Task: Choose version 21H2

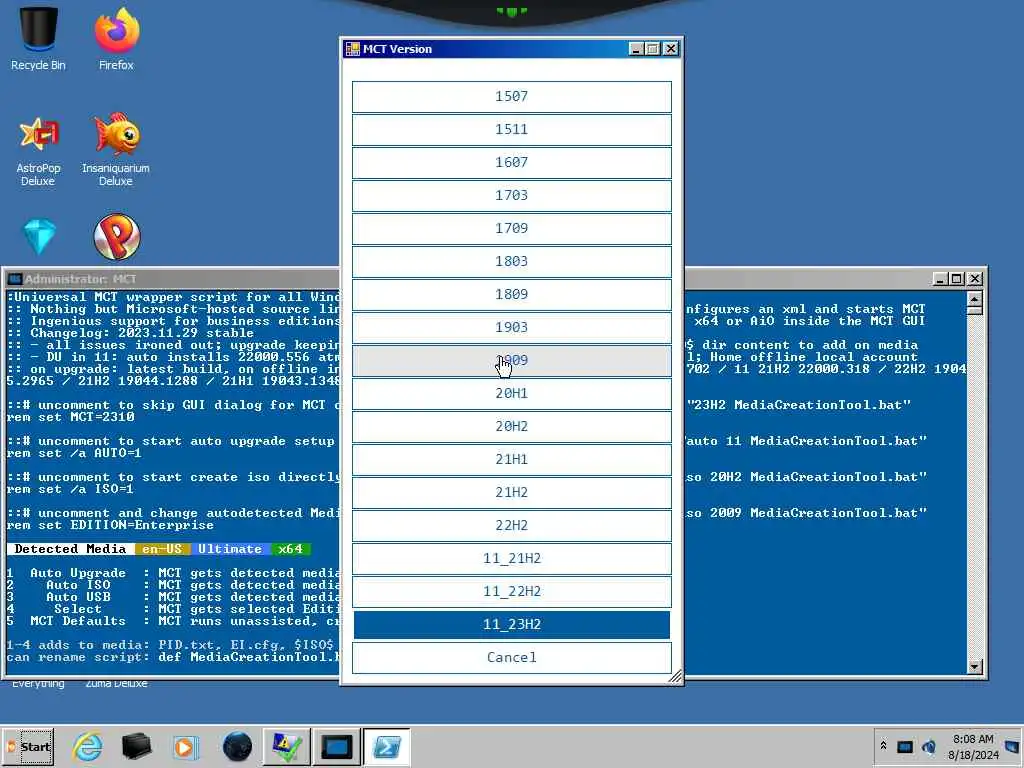Action: click(511, 492)
